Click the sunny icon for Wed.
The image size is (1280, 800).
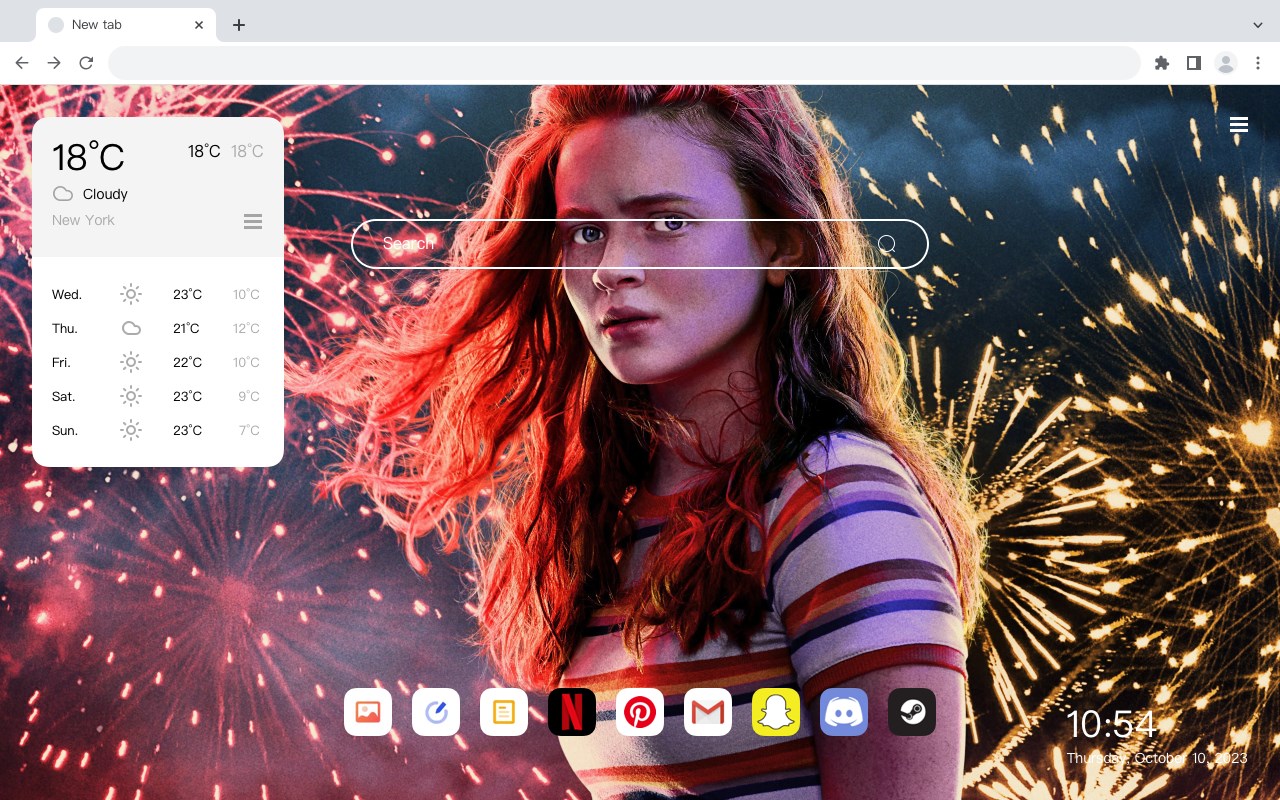click(x=131, y=294)
